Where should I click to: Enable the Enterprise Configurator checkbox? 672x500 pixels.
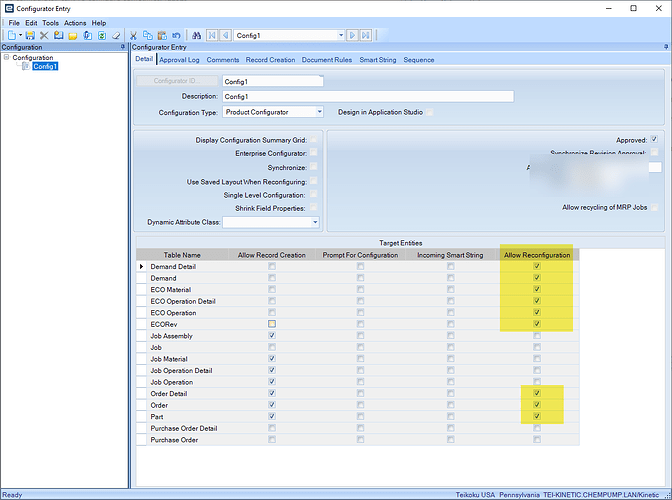(x=314, y=152)
